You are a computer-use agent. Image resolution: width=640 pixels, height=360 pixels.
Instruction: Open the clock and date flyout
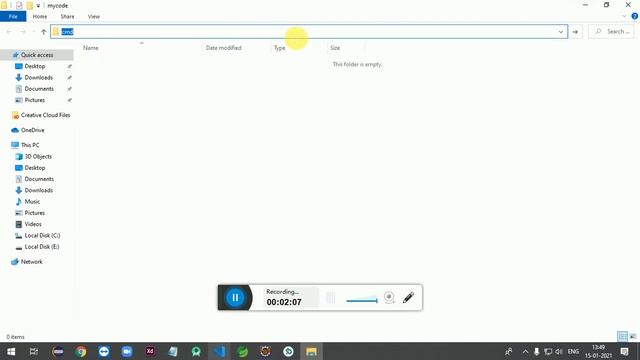tap(598, 351)
